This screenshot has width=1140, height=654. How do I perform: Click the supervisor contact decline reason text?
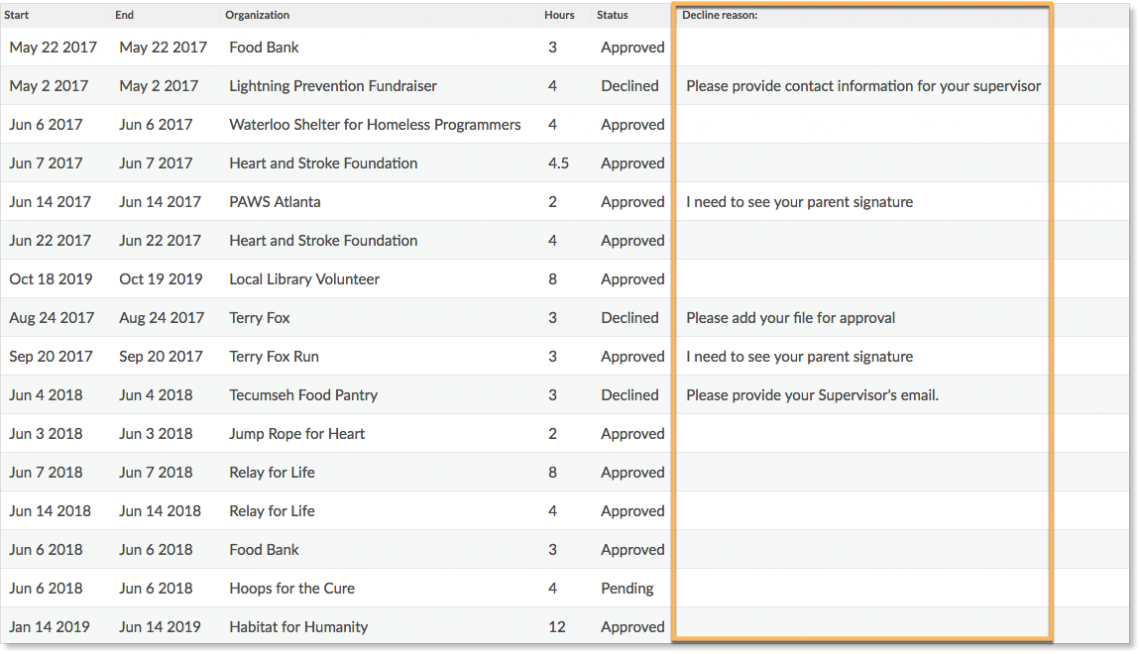click(863, 86)
